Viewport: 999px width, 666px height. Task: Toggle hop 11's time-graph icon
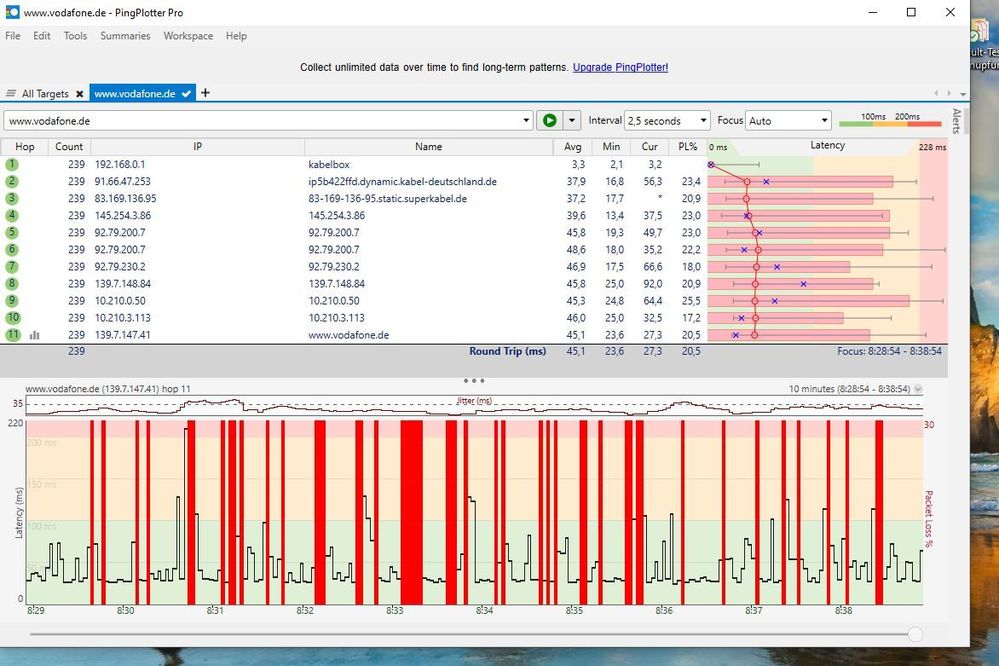[x=35, y=334]
